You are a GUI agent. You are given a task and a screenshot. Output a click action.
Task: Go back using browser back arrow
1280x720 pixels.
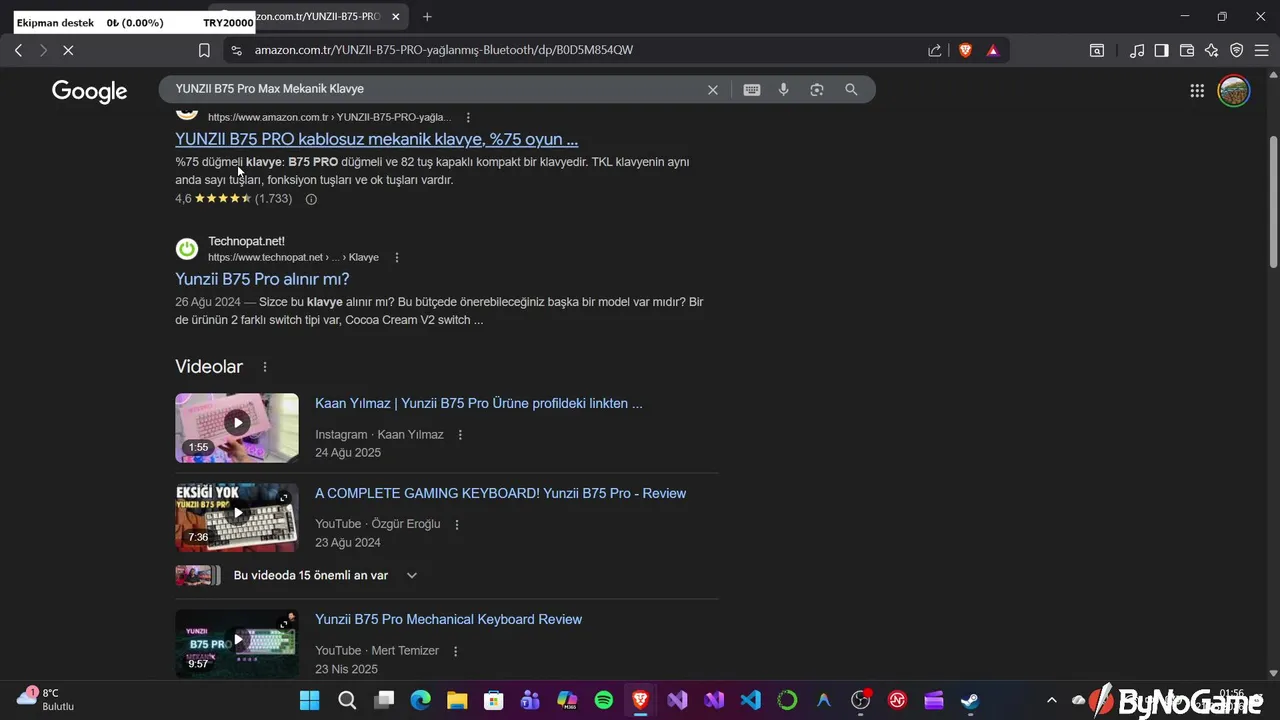(18, 50)
